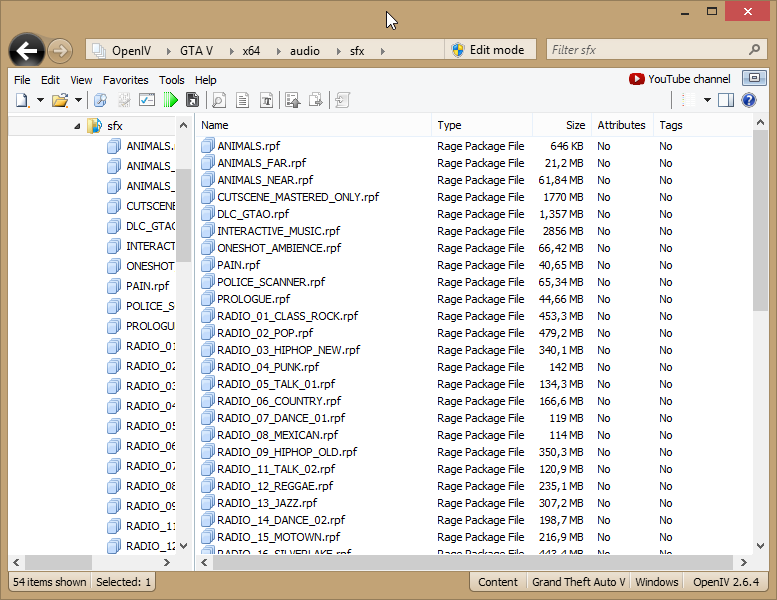
Task: Toggle the preview pane layout icon
Action: tap(726, 100)
